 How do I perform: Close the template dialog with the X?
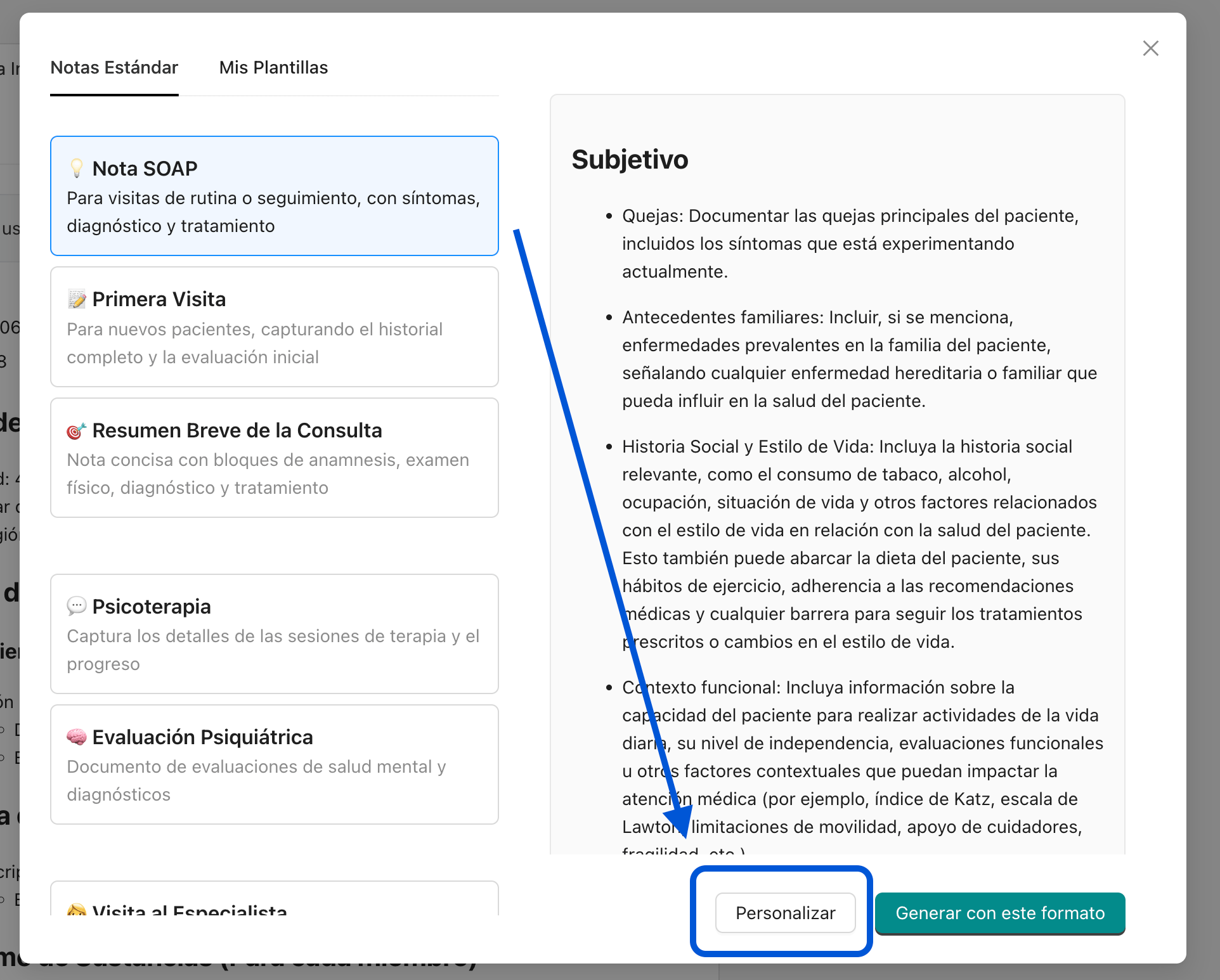[x=1150, y=48]
